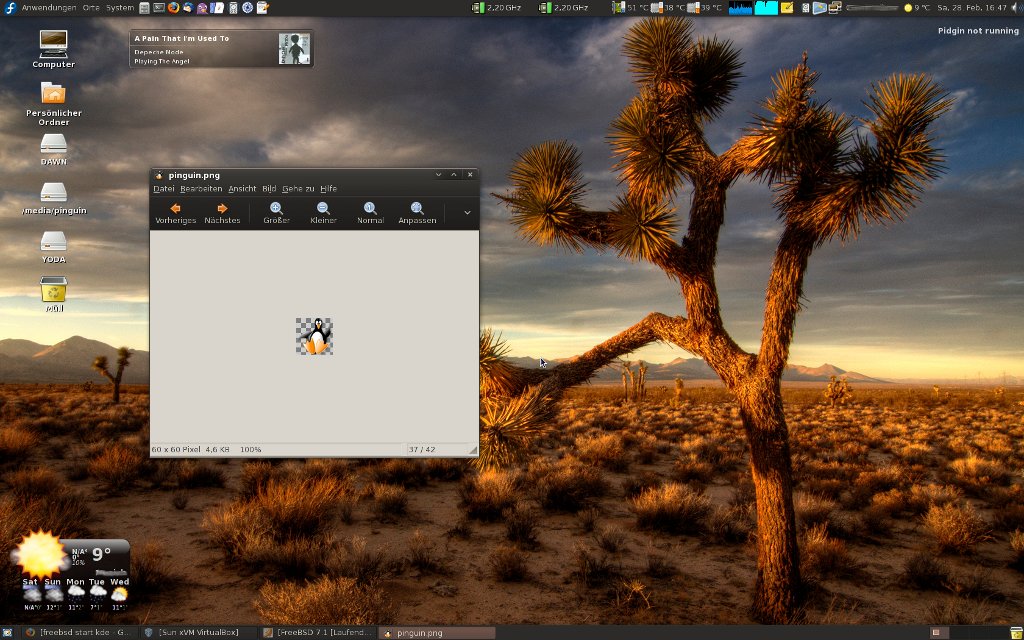Zoom out with the Kleiner icon
Viewport: 1024px width, 640px height.
(323, 212)
